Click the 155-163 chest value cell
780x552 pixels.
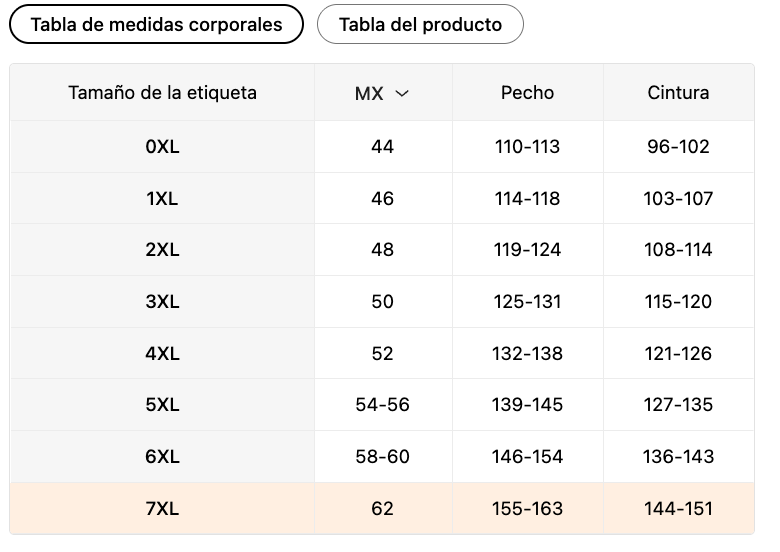tap(527, 508)
